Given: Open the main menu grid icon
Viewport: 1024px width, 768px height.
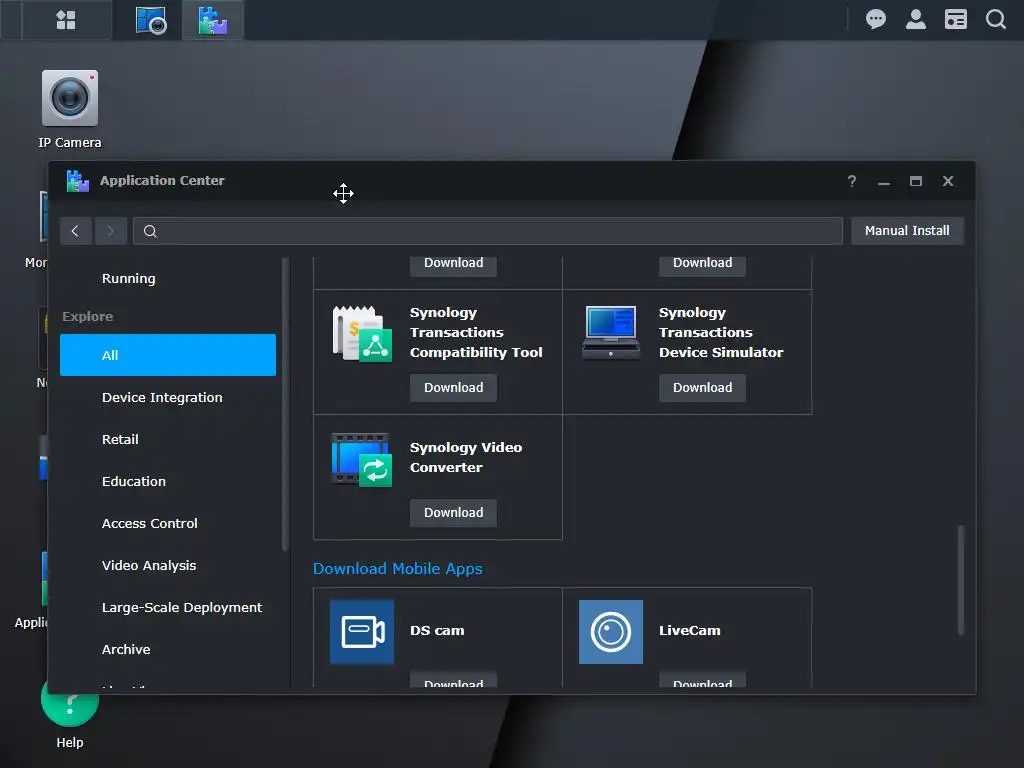Looking at the screenshot, I should 66,20.
